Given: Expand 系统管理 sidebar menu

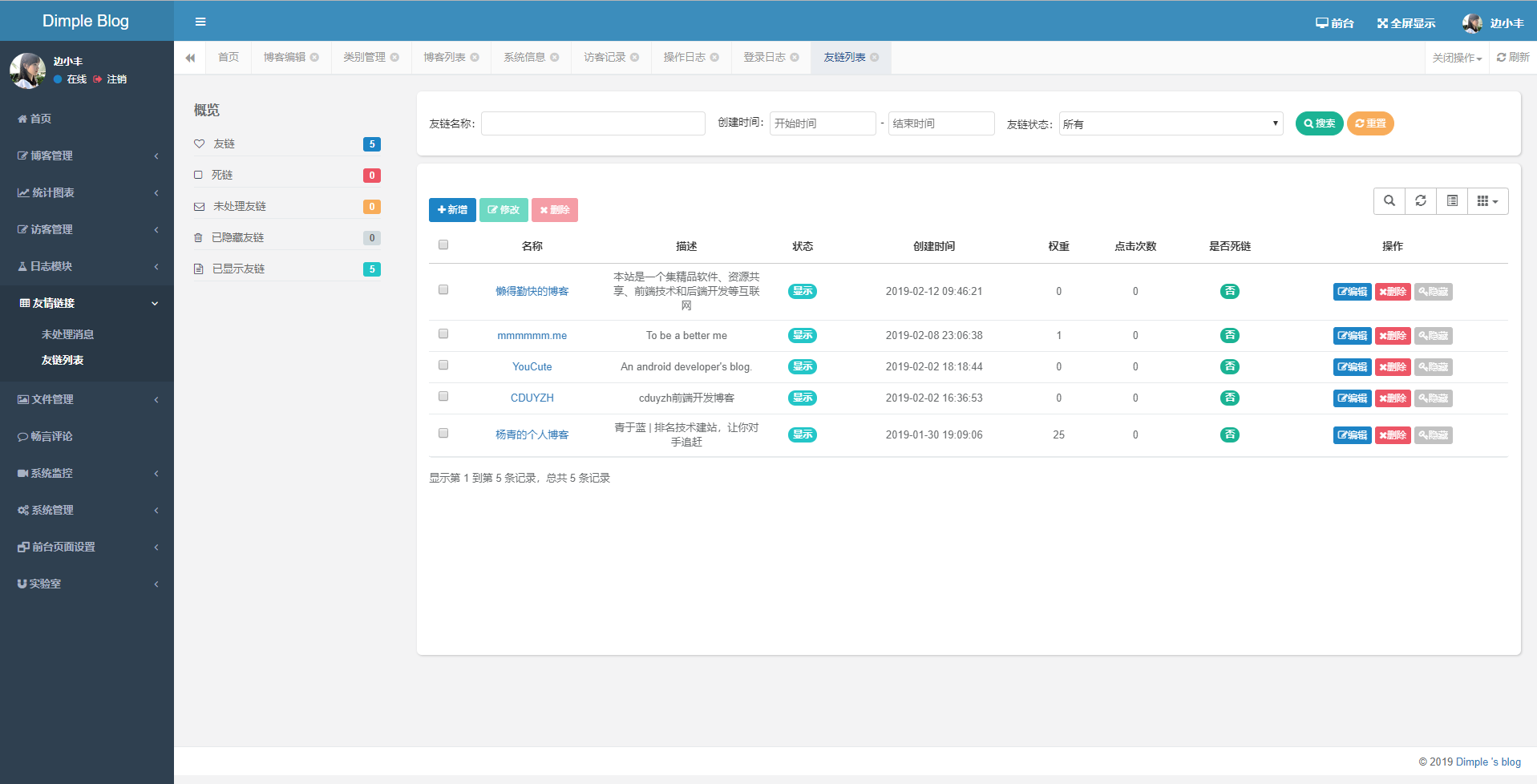Looking at the screenshot, I should click(x=87, y=510).
